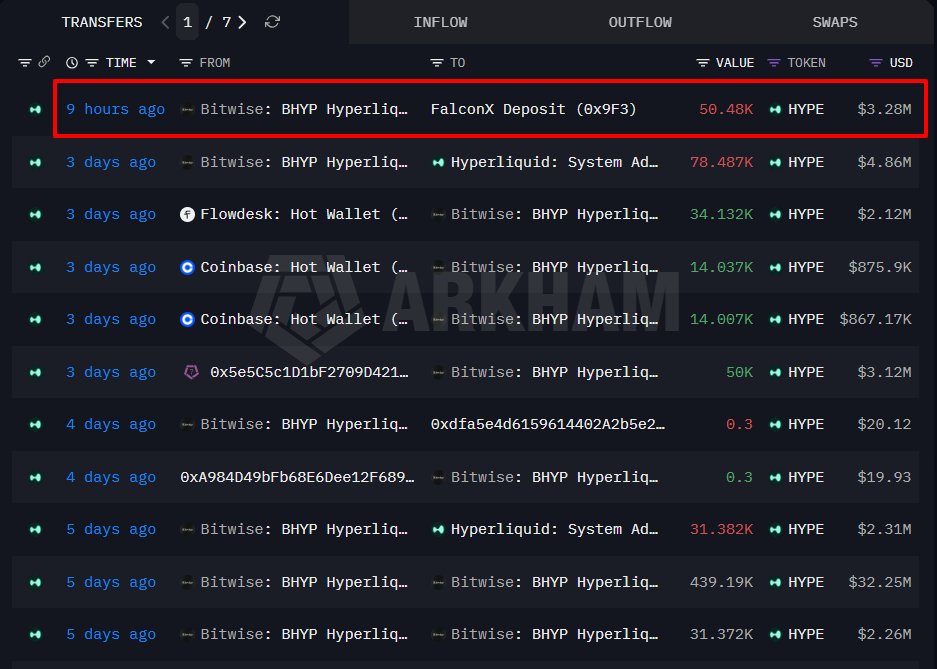Go to previous transfers page
937x669 pixels.
165,23
